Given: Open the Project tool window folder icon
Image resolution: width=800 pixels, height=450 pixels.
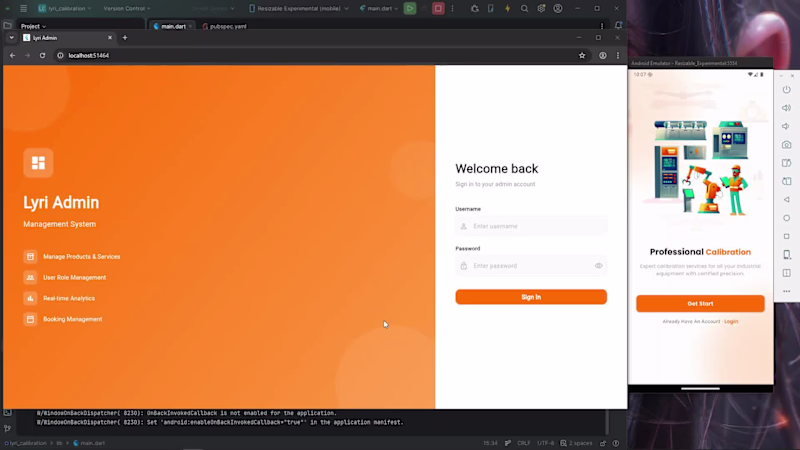Looking at the screenshot, I should pos(7,26).
